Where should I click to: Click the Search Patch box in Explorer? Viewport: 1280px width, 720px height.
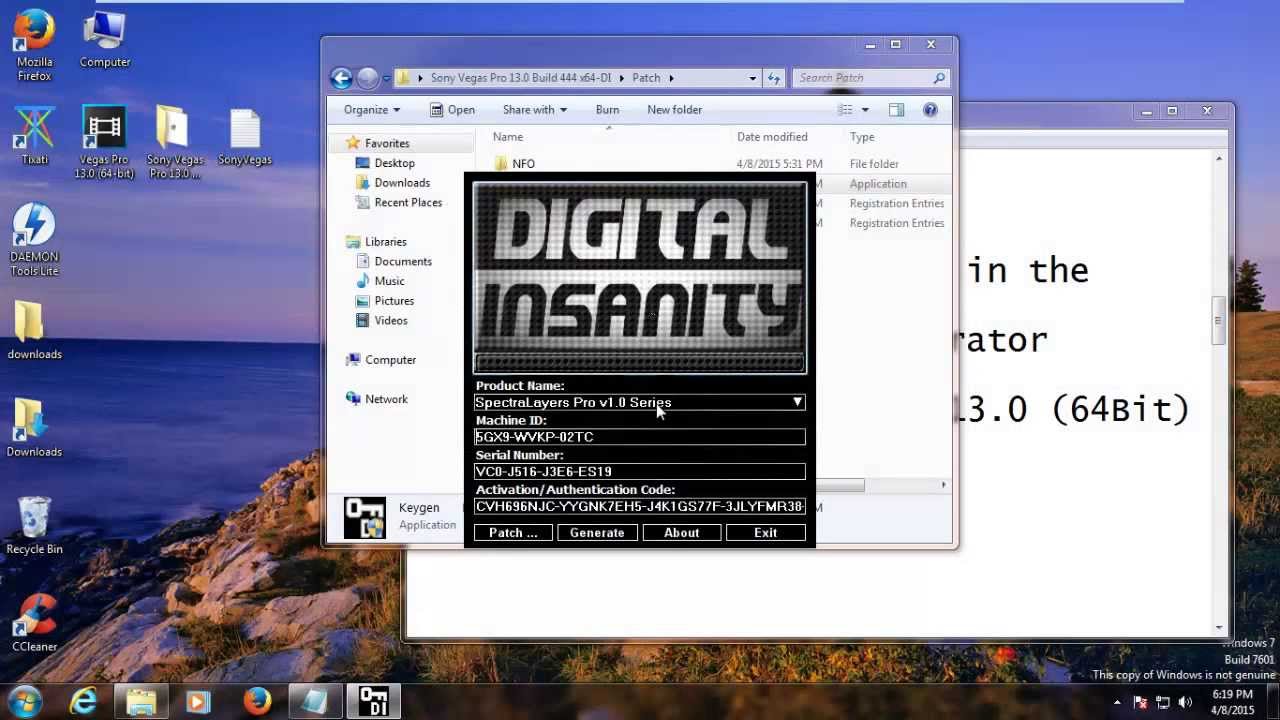[x=871, y=78]
